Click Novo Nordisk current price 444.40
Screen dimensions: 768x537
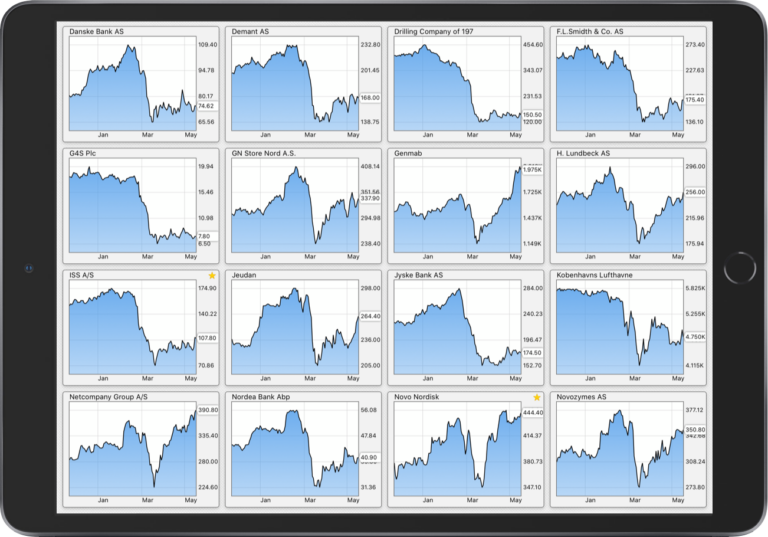coord(532,413)
